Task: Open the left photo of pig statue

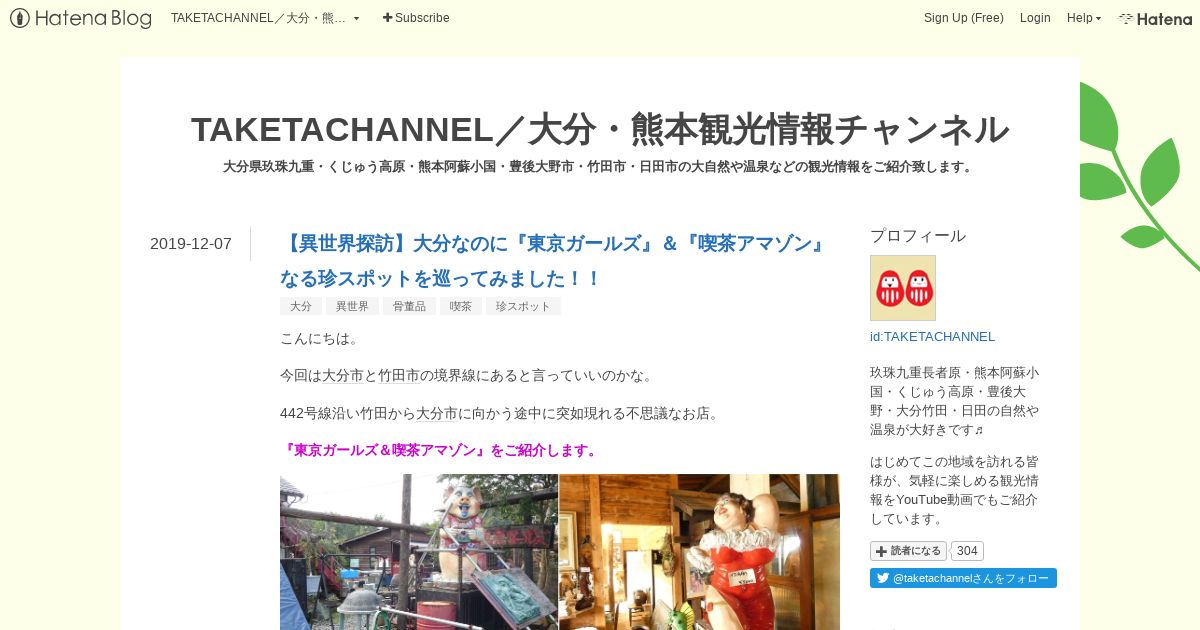Action: pos(419,552)
